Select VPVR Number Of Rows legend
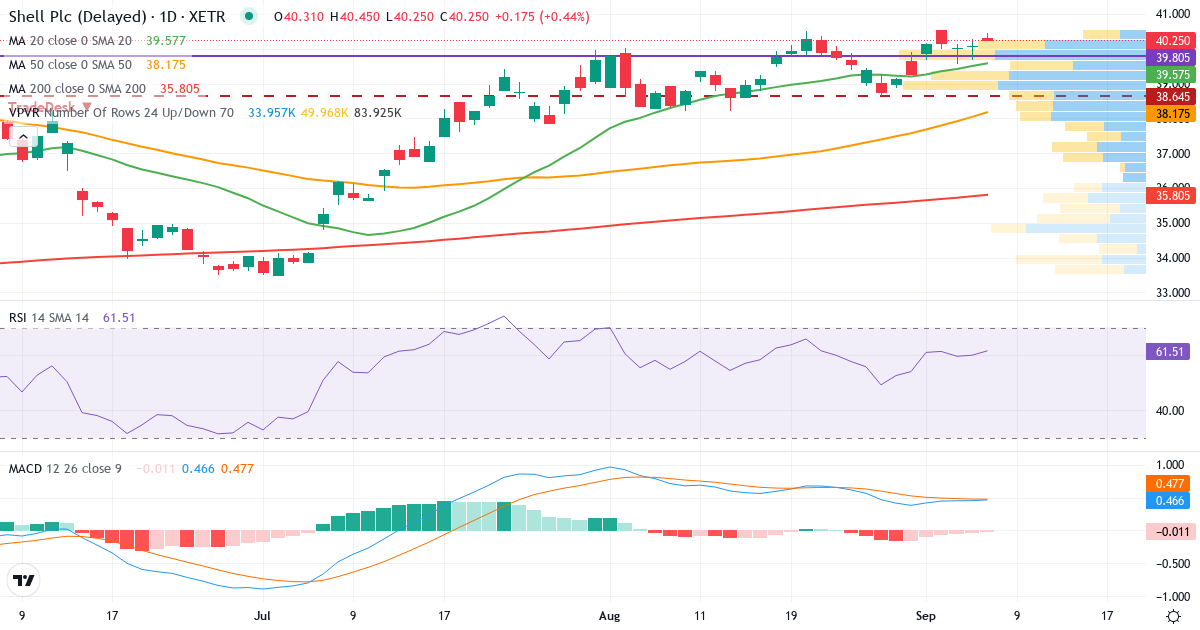Viewport: 1200px width, 630px height. 121,113
